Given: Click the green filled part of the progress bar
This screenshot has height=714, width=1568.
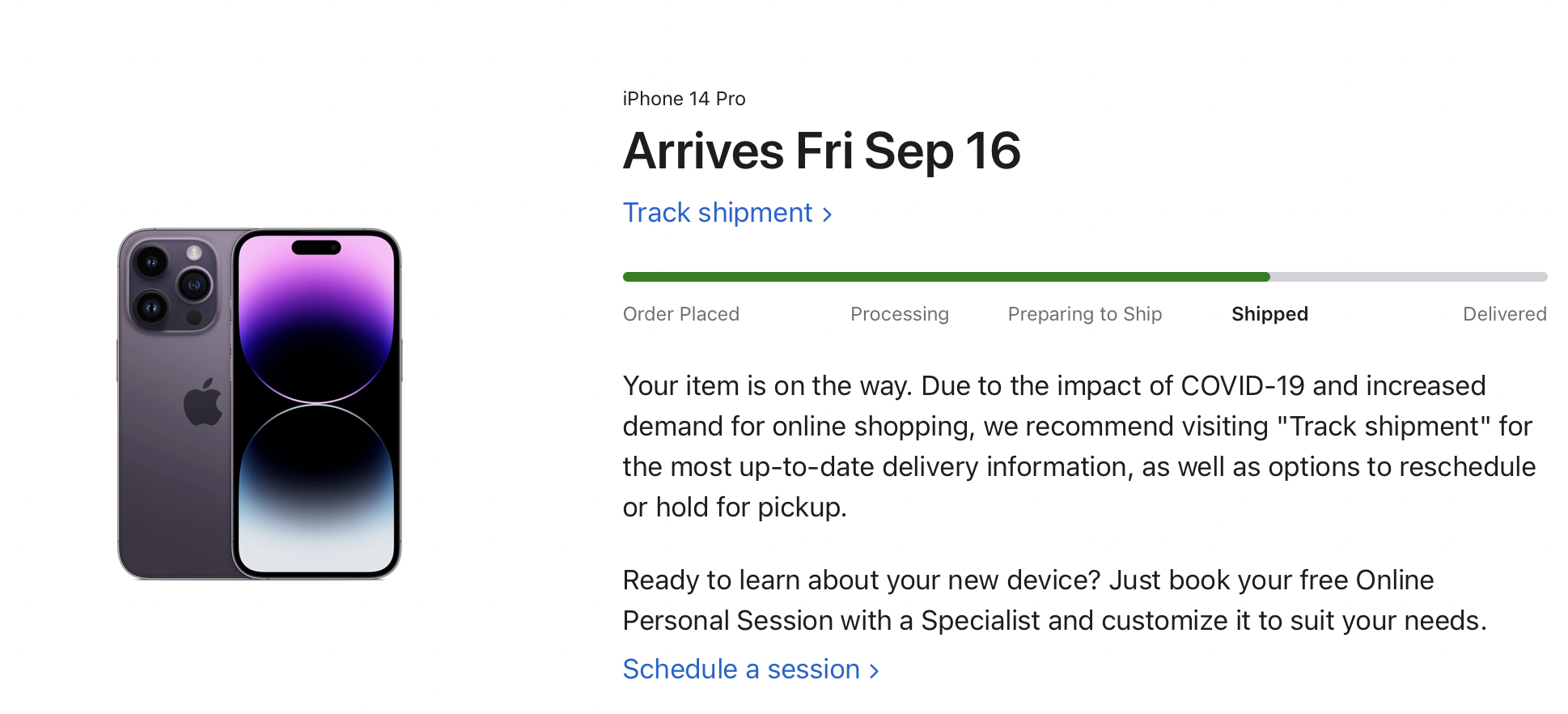Looking at the screenshot, I should (945, 277).
